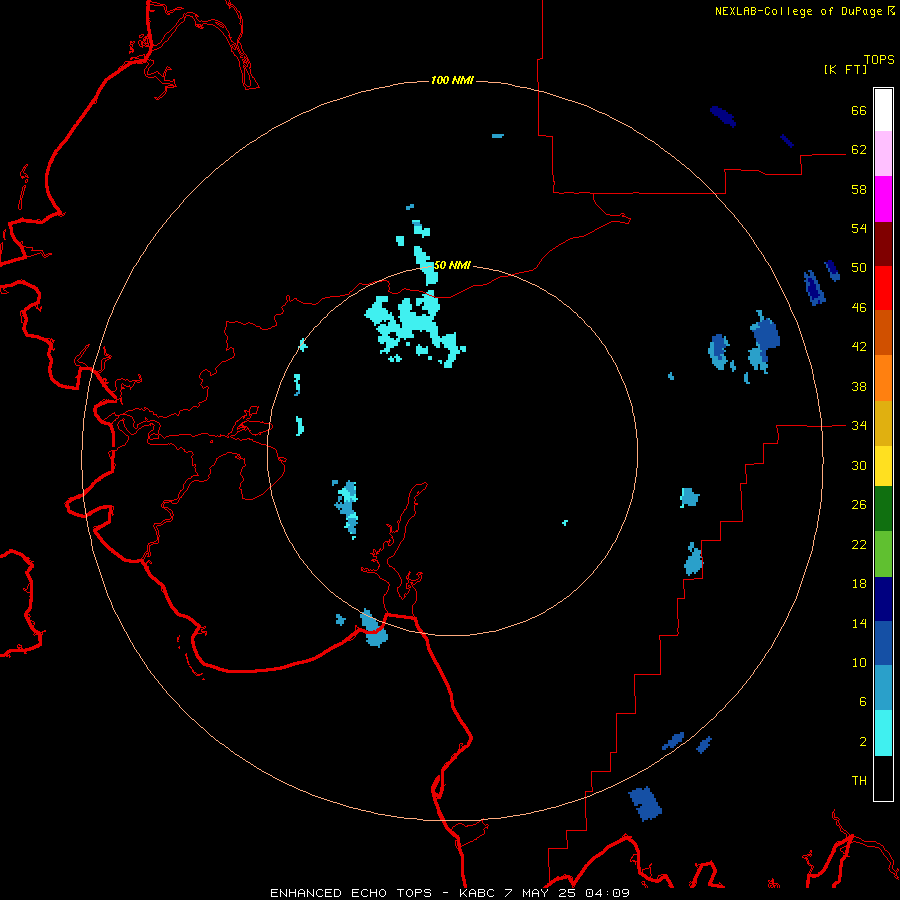Click the 10 value on the legend
Viewport: 900px width, 900px height.
(859, 663)
